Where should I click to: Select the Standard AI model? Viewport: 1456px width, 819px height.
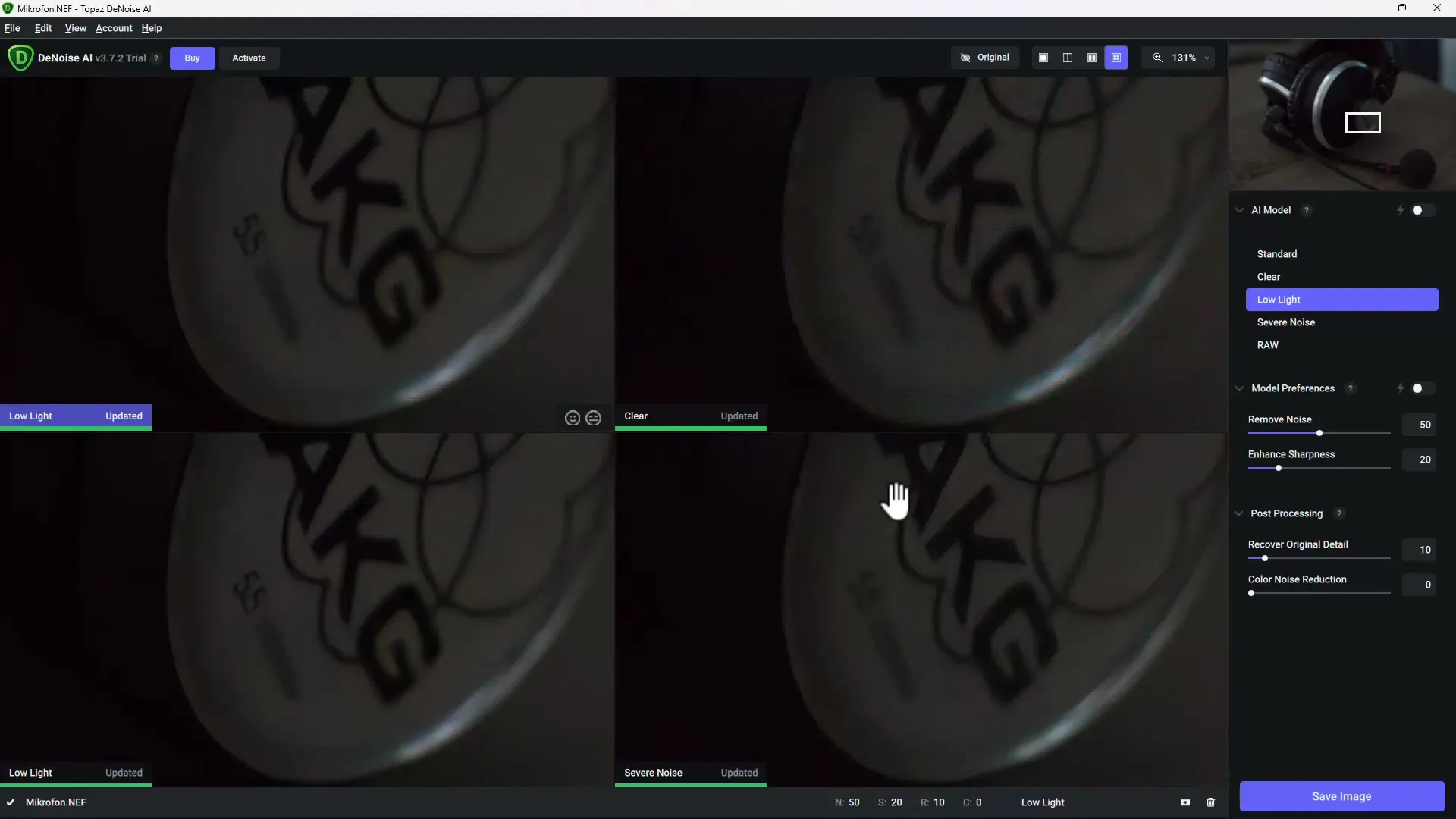pos(1278,253)
